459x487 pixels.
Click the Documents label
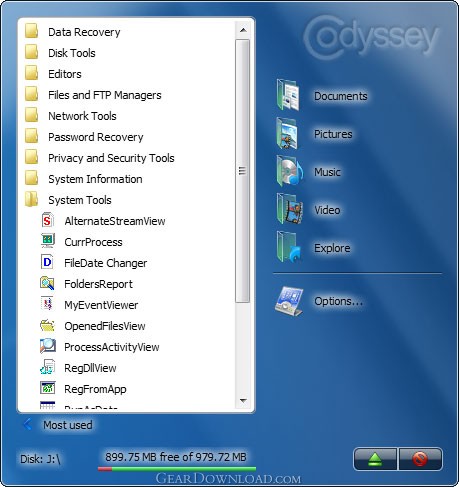click(341, 96)
